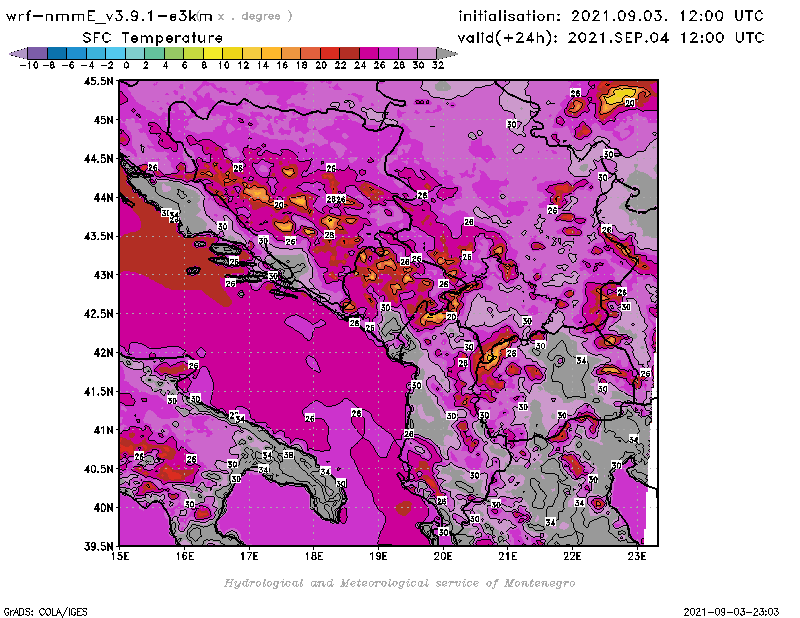Click the '41N' latitude label
800x618 pixels.
103,430
